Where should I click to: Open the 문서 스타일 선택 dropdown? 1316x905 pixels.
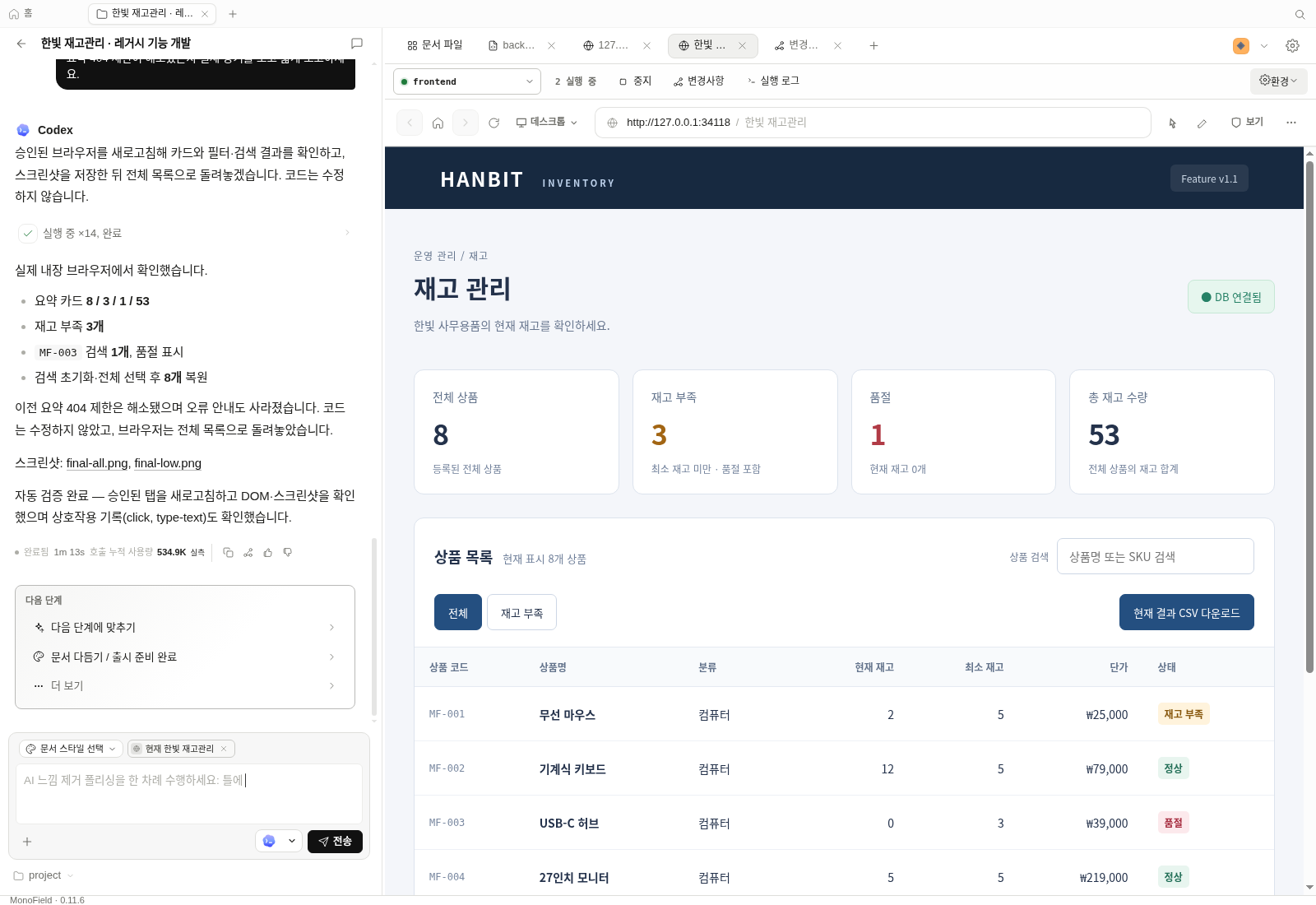point(71,749)
